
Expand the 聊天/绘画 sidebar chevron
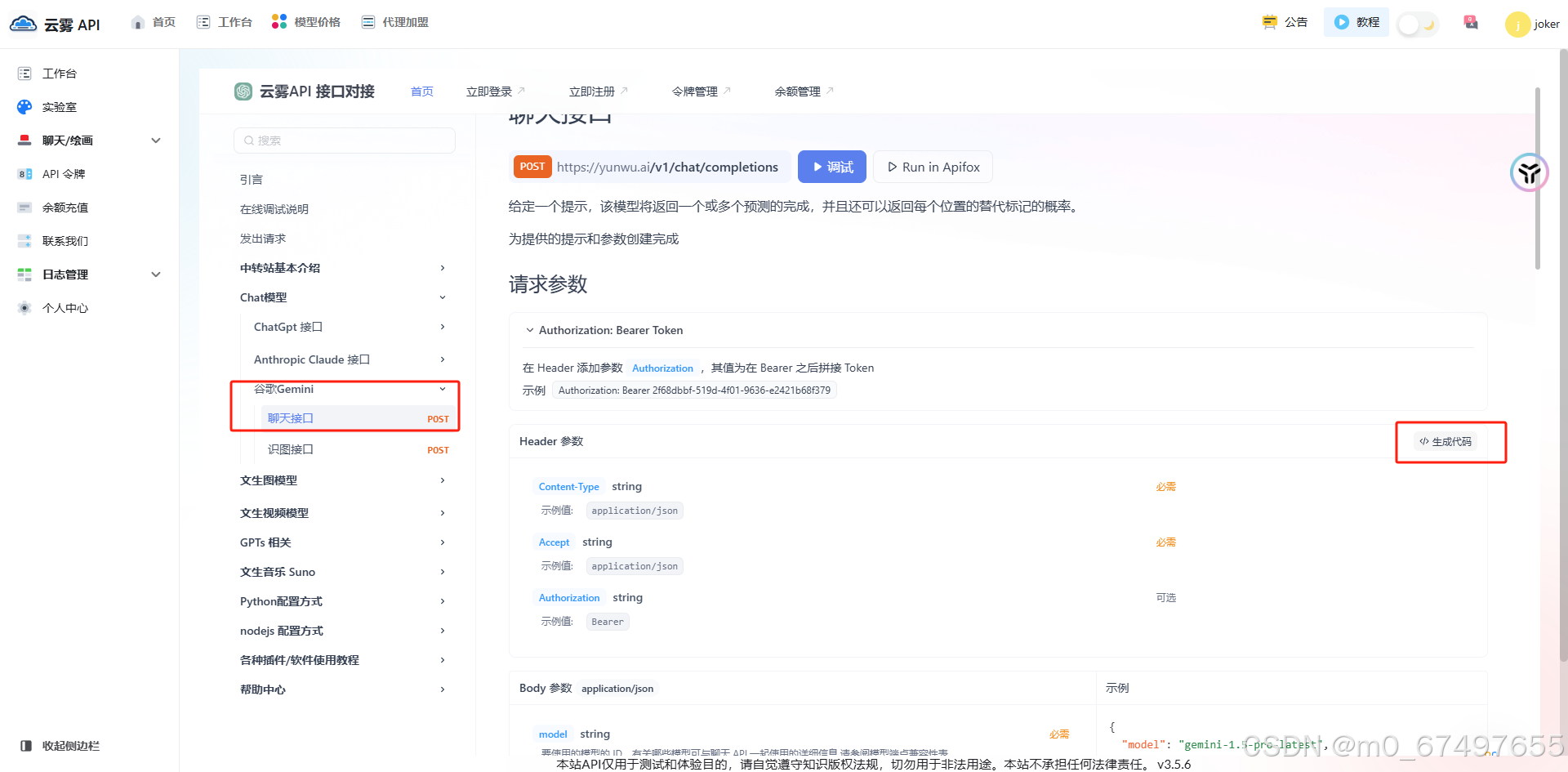coord(156,141)
